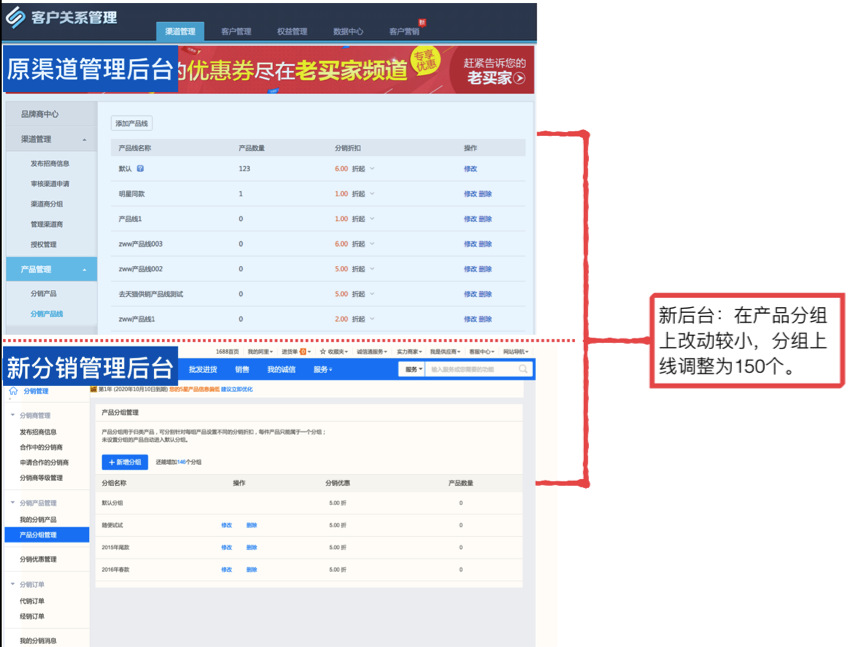Viewport: 864px width, 647px height.
Task: Open the 权益管理 tab
Action: [292, 32]
